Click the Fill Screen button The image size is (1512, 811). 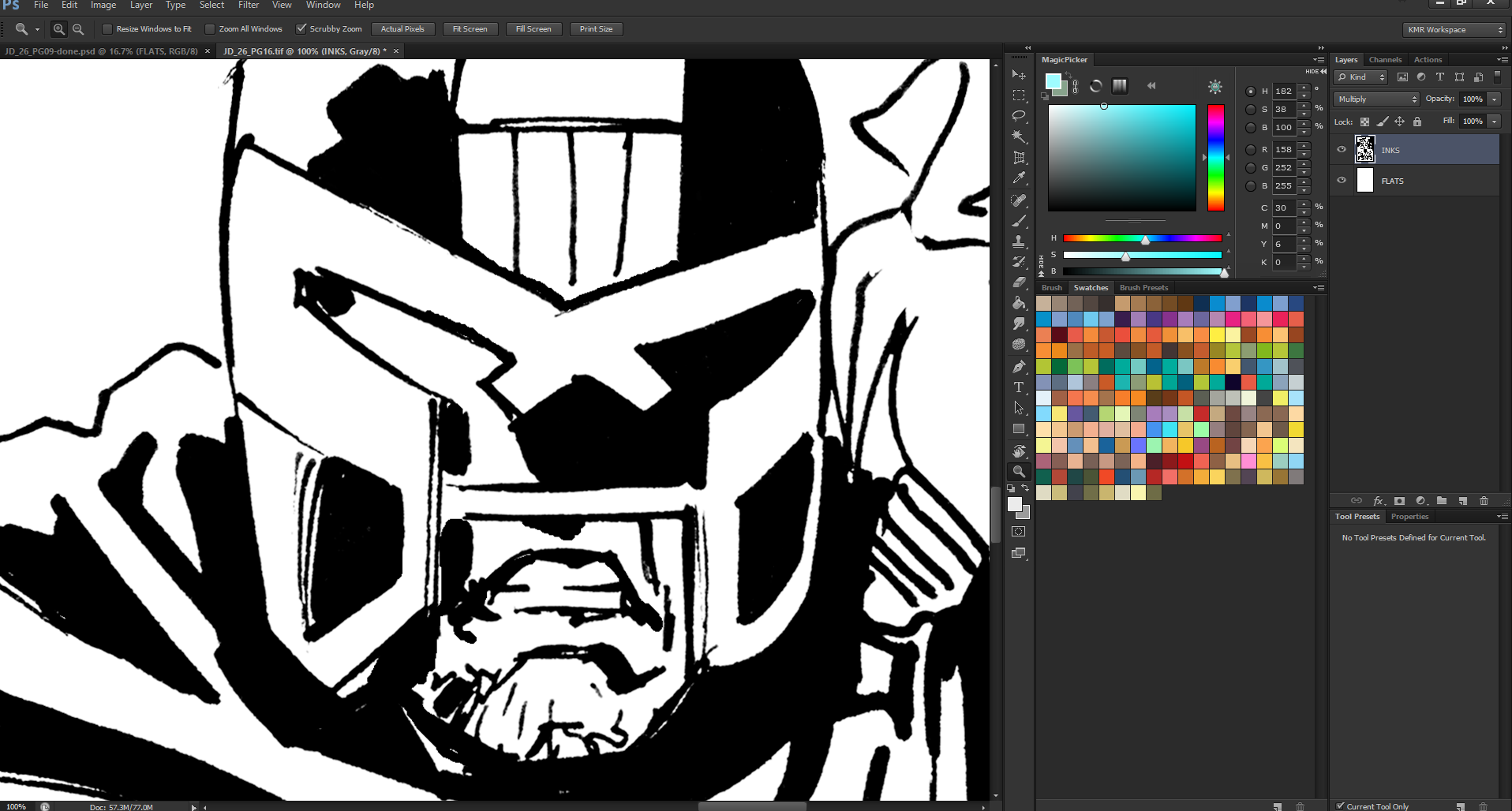point(533,29)
